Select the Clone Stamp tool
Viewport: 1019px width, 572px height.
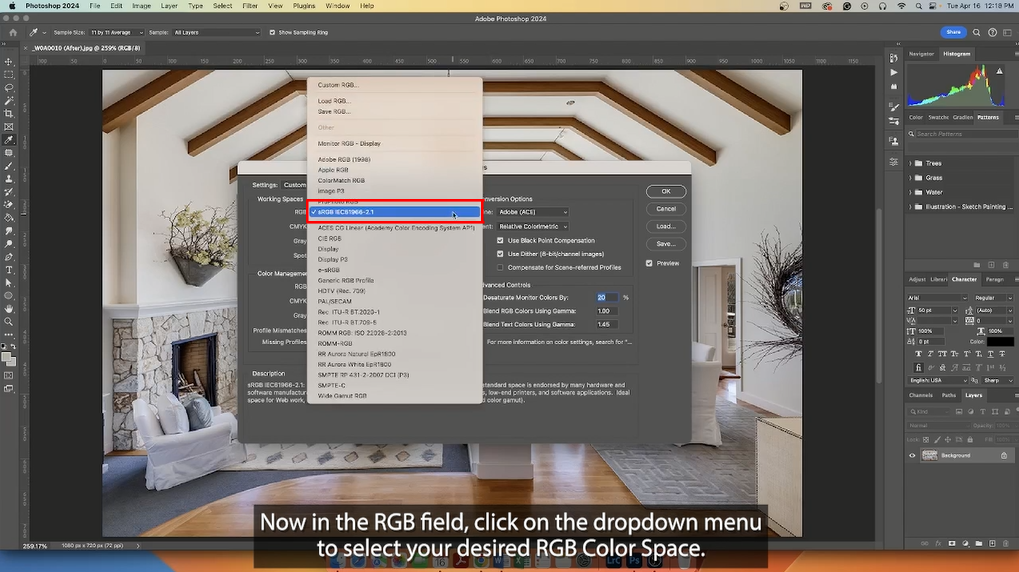9,179
